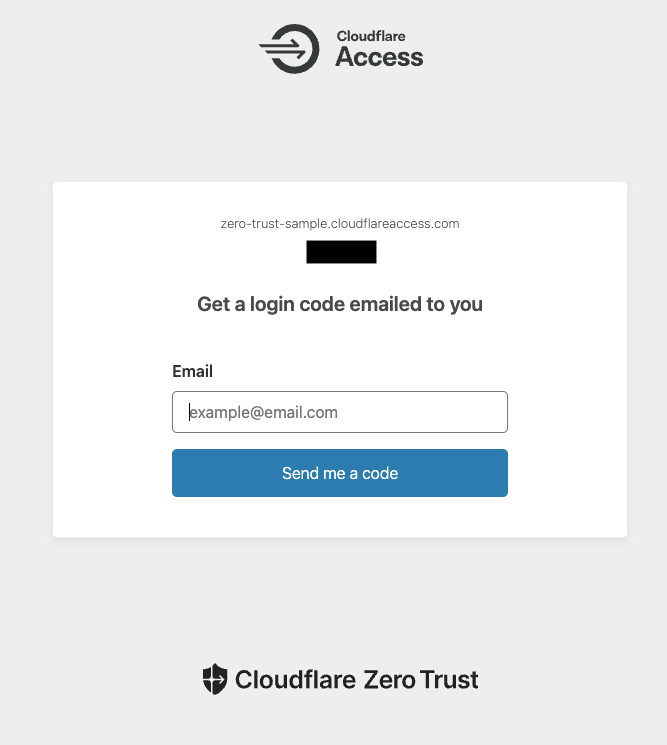Click the example@email.com placeholder text

[x=264, y=412]
